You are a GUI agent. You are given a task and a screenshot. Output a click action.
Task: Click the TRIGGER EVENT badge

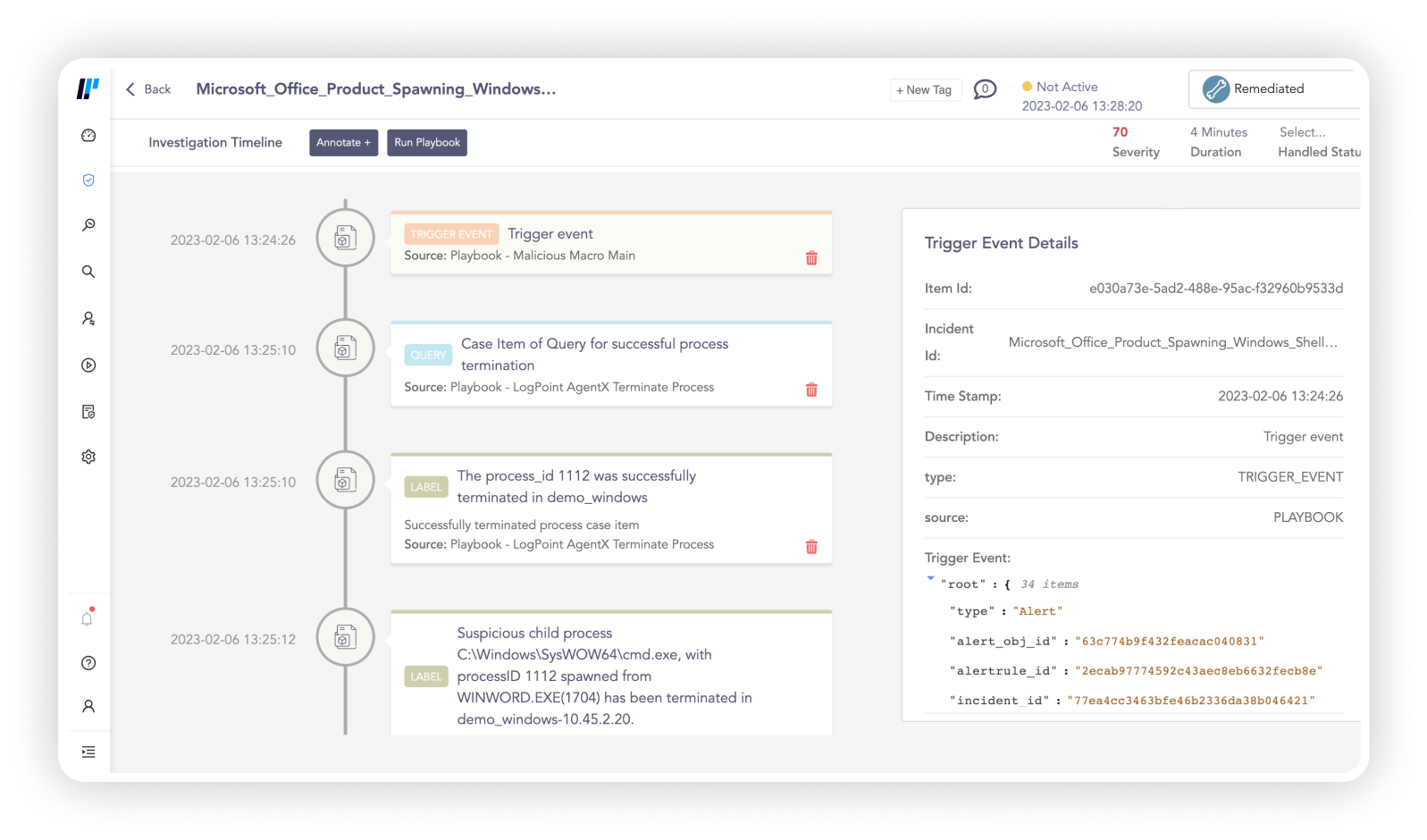click(x=451, y=234)
